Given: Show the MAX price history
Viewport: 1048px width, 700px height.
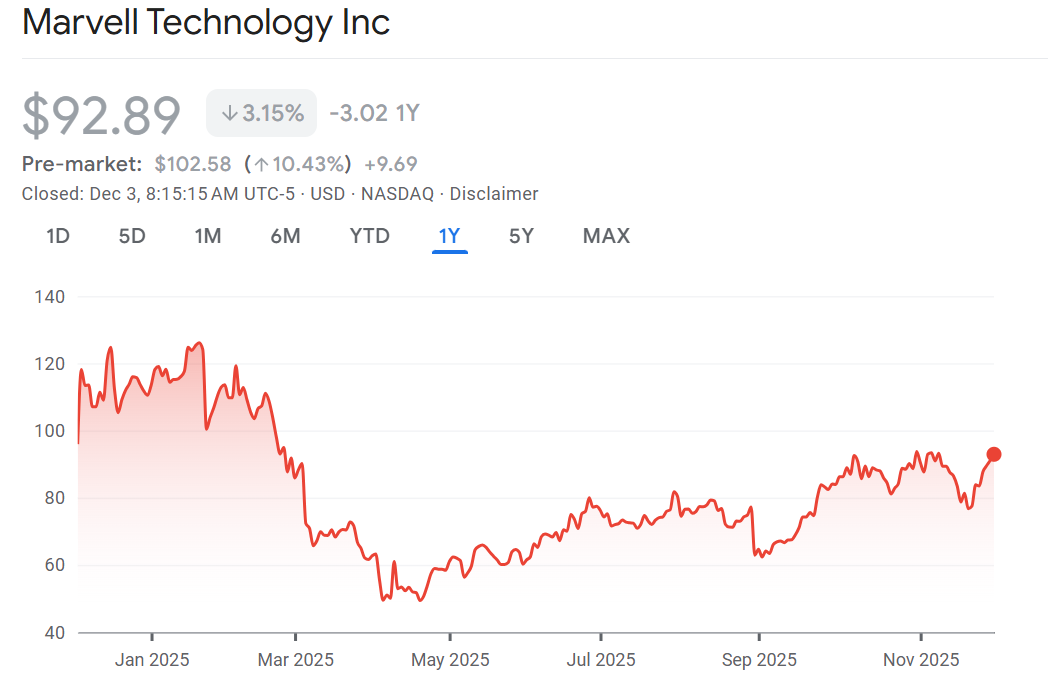Looking at the screenshot, I should click(x=606, y=236).
